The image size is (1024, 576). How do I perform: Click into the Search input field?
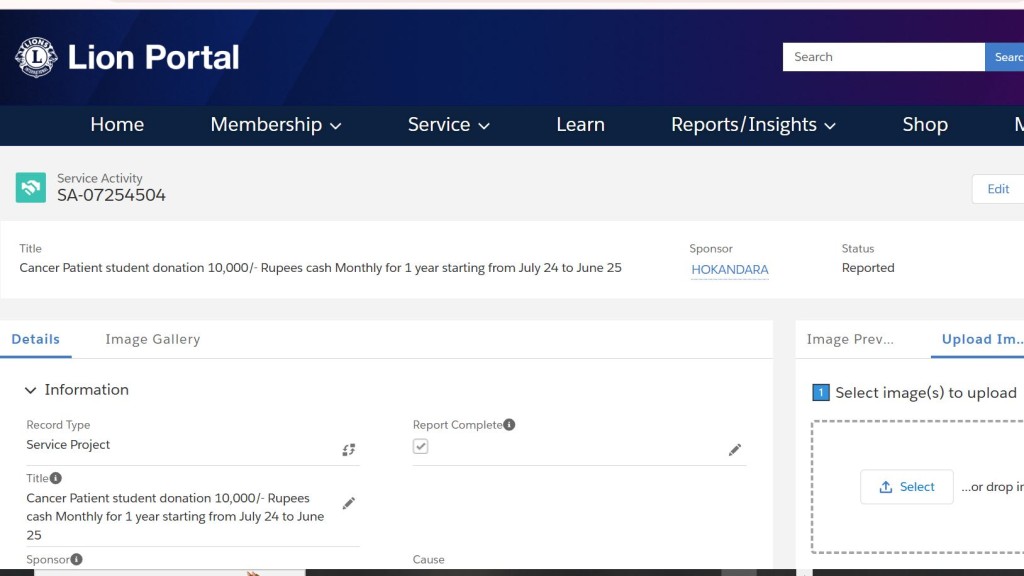point(884,57)
